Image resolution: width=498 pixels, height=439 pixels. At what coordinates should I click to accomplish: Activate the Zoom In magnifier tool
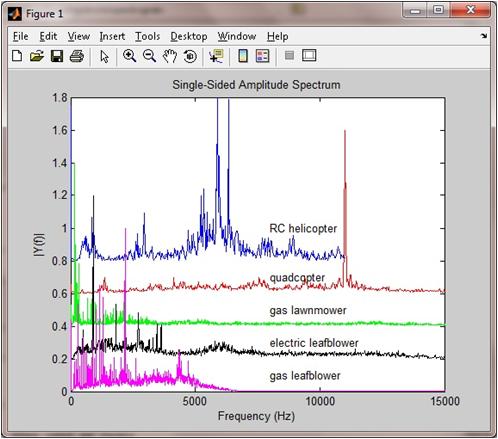point(129,56)
